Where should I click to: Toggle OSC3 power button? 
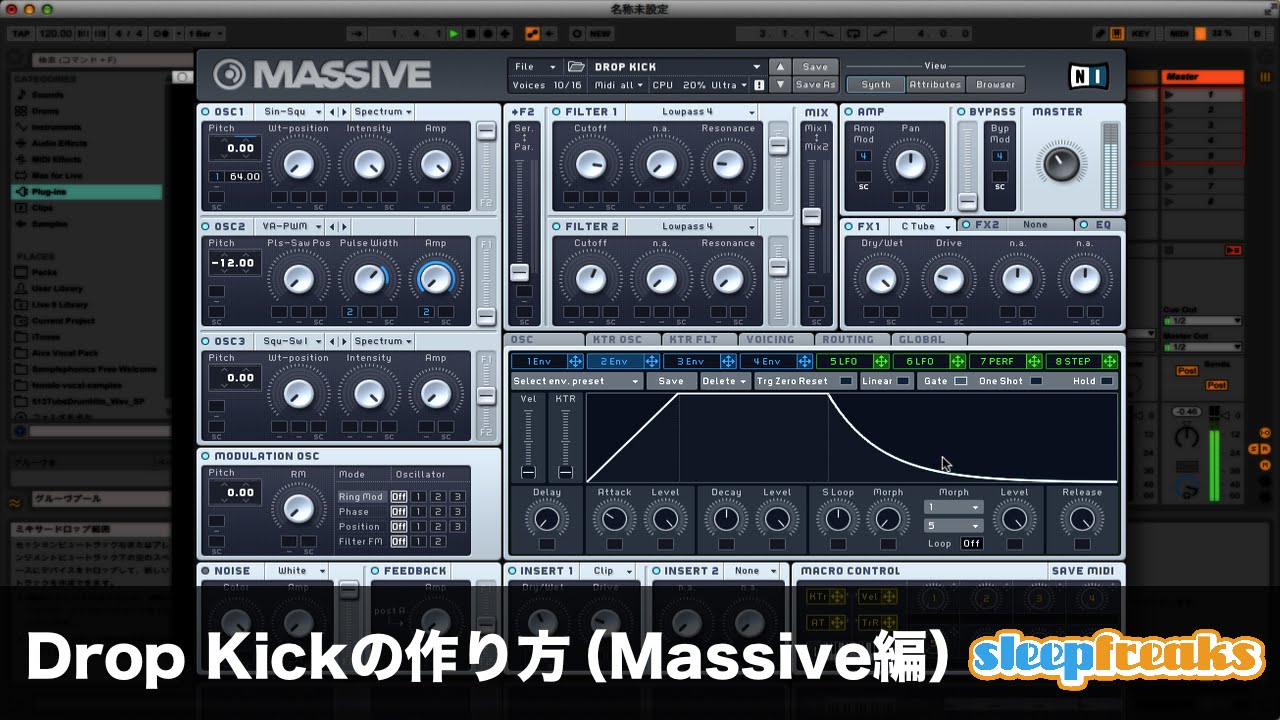(x=206, y=341)
